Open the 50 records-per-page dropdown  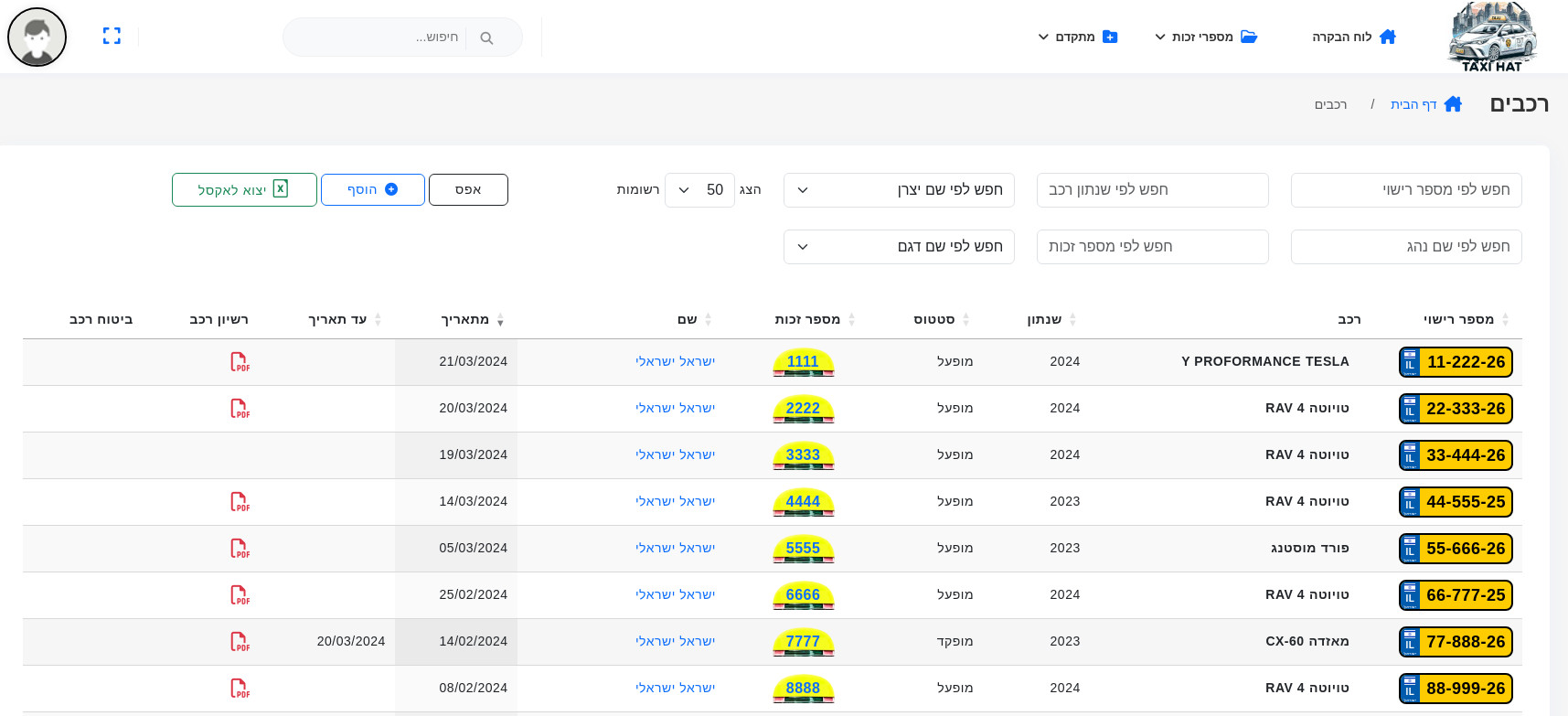tap(699, 190)
